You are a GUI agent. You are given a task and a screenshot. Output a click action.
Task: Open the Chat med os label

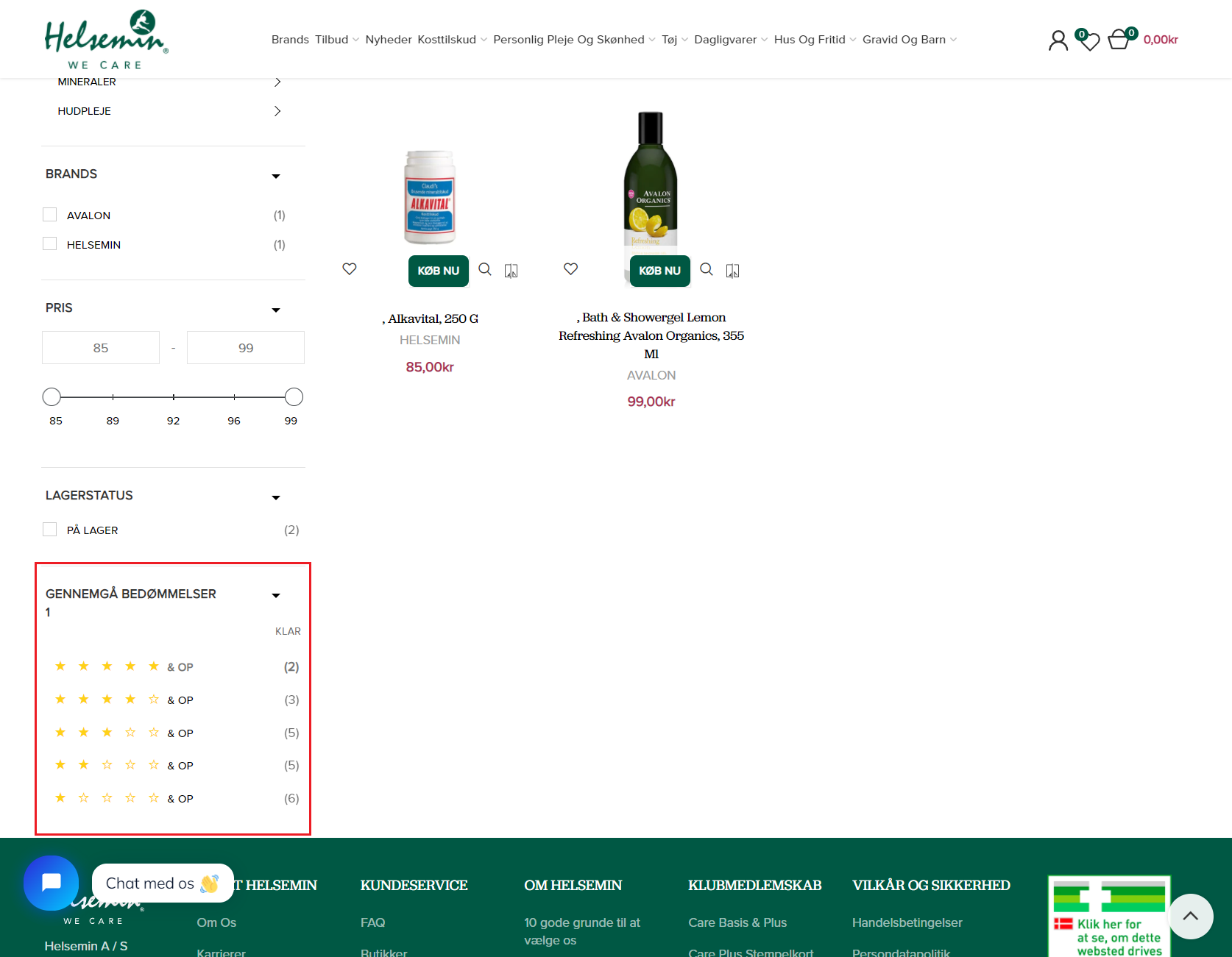click(163, 883)
